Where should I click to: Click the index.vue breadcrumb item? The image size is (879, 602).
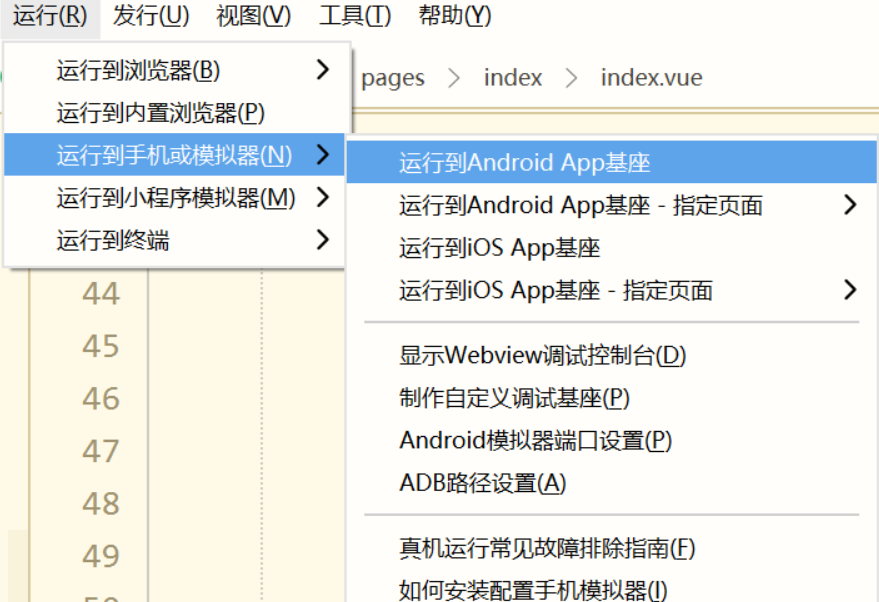tap(651, 78)
